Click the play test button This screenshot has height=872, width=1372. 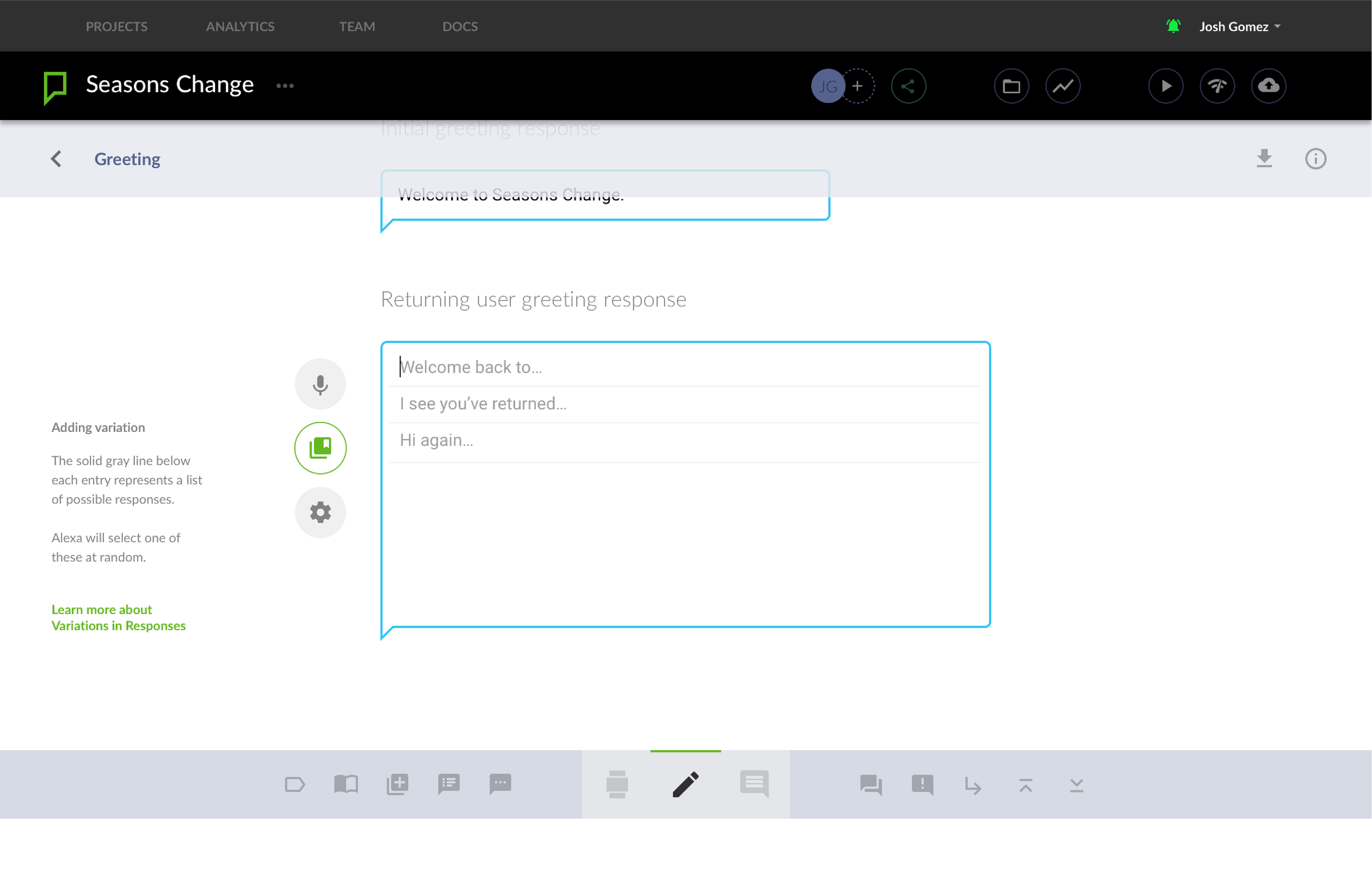(x=1165, y=86)
